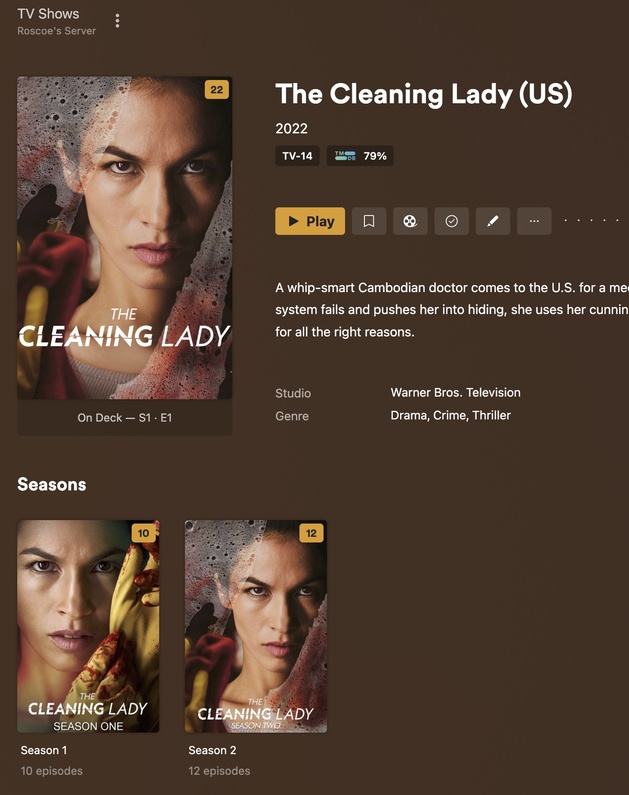Open Season 1 poster thumbnail

pos(88,626)
